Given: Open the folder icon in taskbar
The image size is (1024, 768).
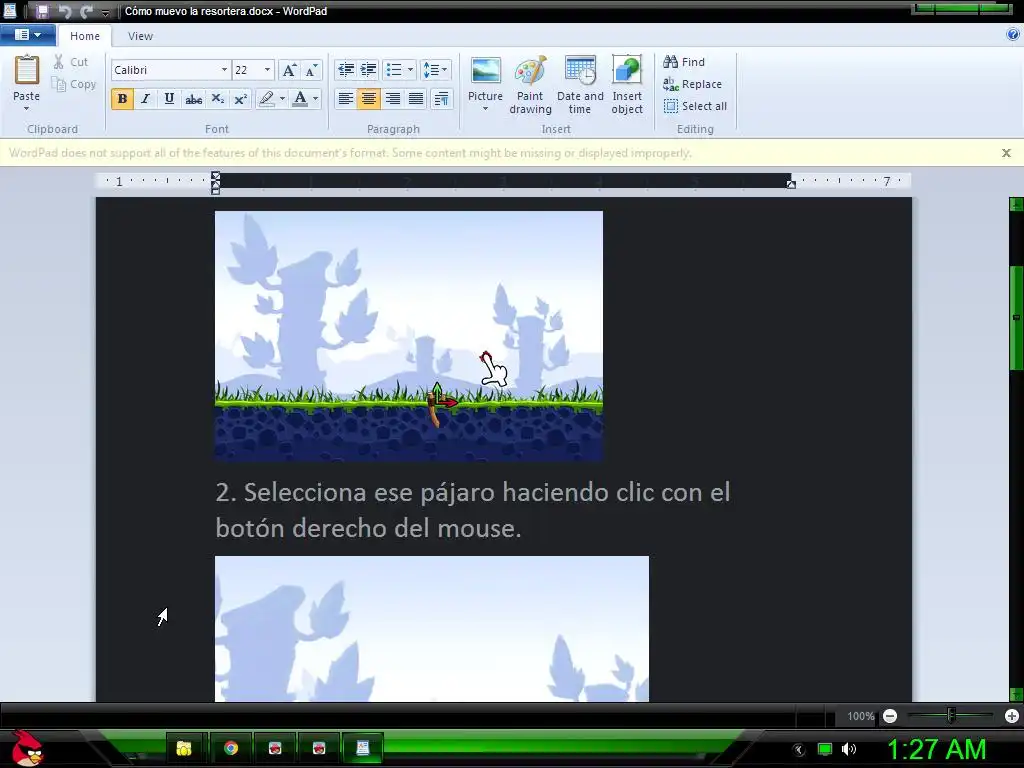Looking at the screenshot, I should [x=184, y=748].
